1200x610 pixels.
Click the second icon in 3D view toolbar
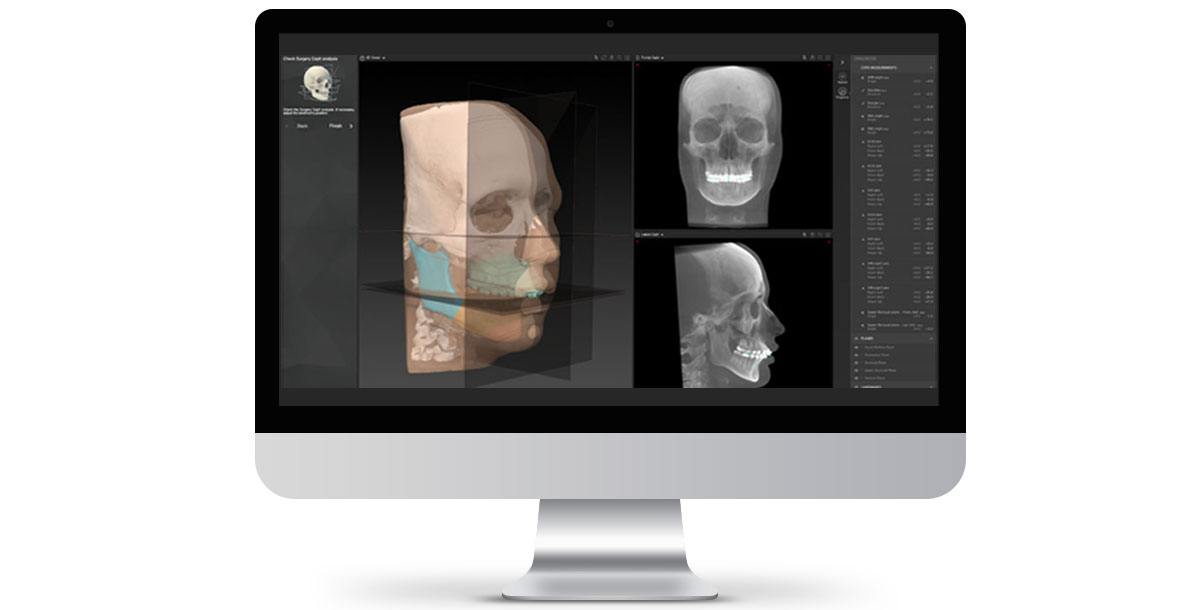click(604, 58)
